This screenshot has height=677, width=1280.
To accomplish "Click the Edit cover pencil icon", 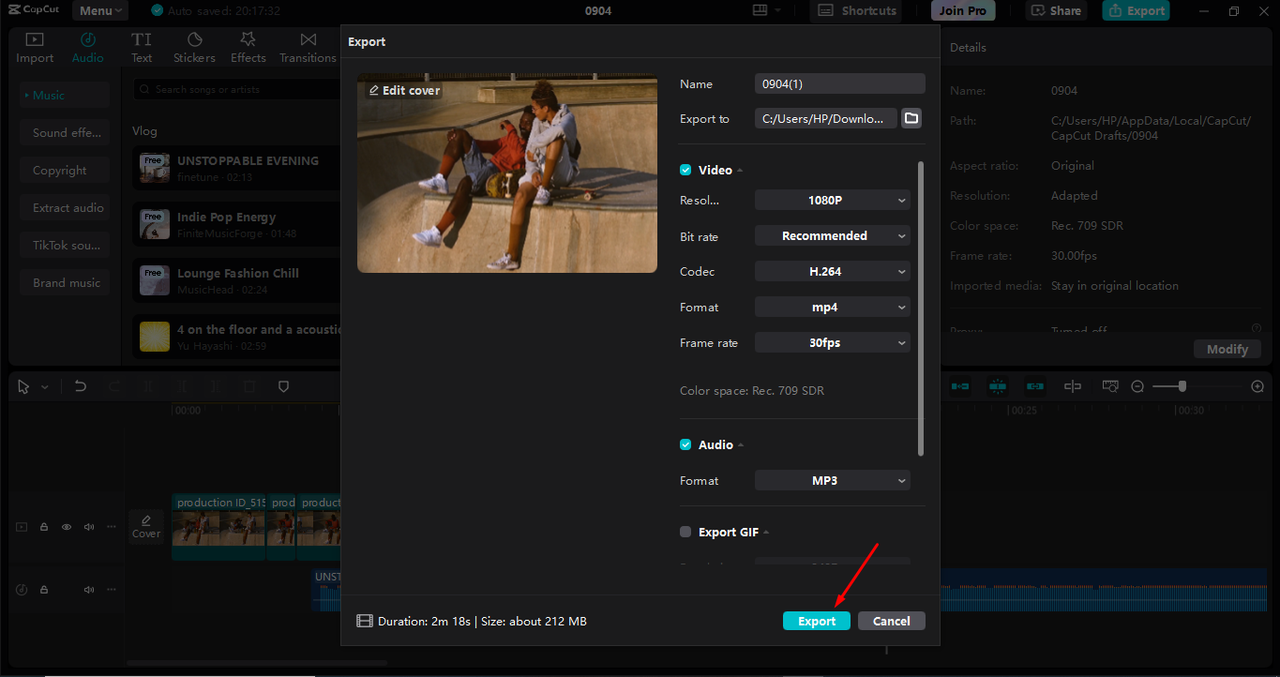I will pyautogui.click(x=374, y=90).
